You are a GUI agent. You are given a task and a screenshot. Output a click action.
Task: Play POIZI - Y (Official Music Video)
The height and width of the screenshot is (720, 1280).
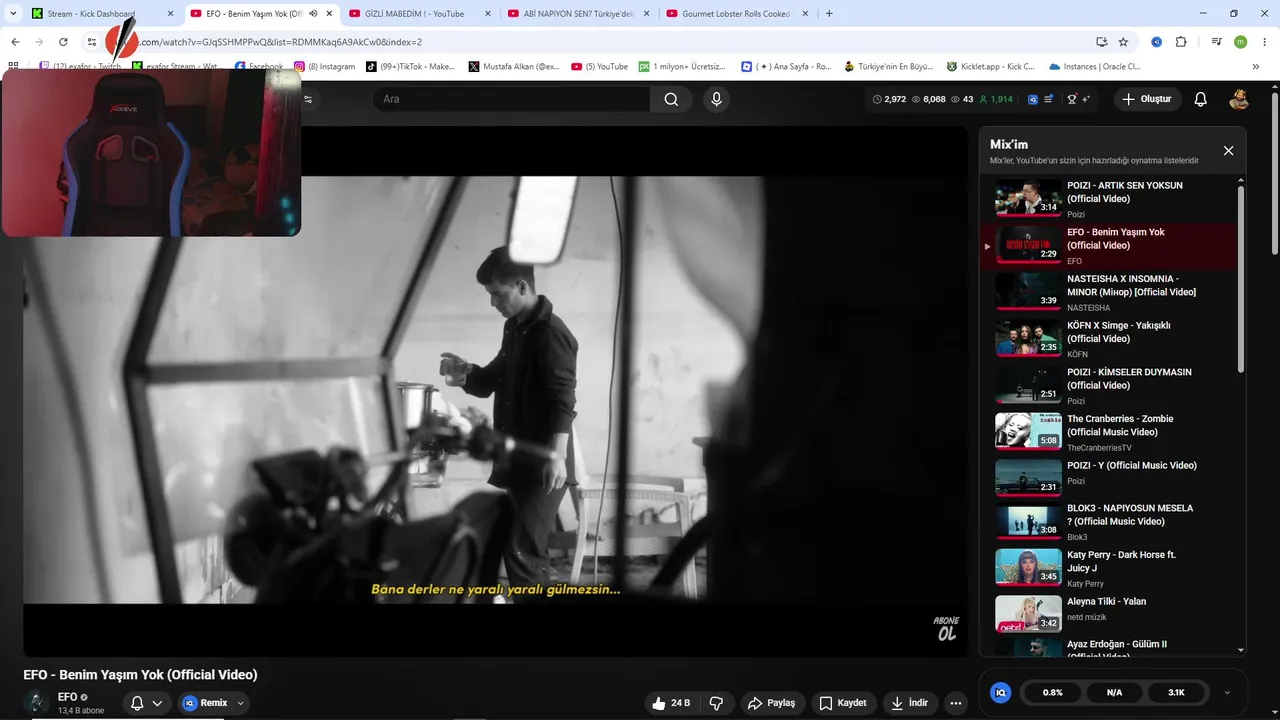coord(1110,479)
